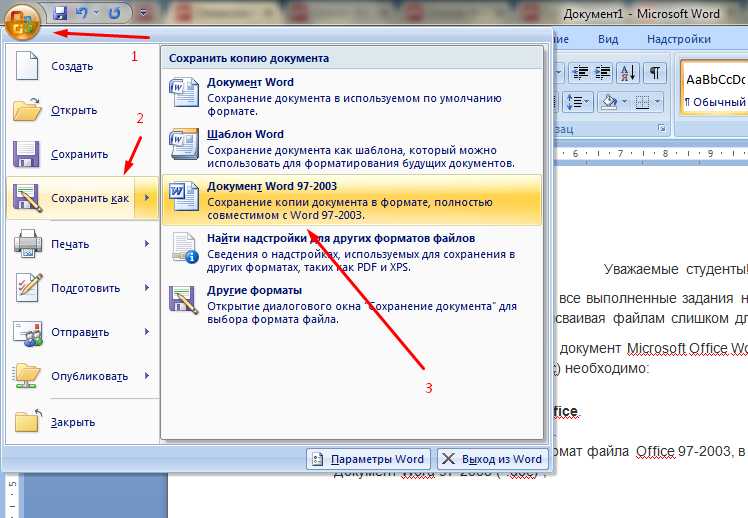This screenshot has height=518, width=748.
Task: Save as Документ Word format
Action: (352, 96)
